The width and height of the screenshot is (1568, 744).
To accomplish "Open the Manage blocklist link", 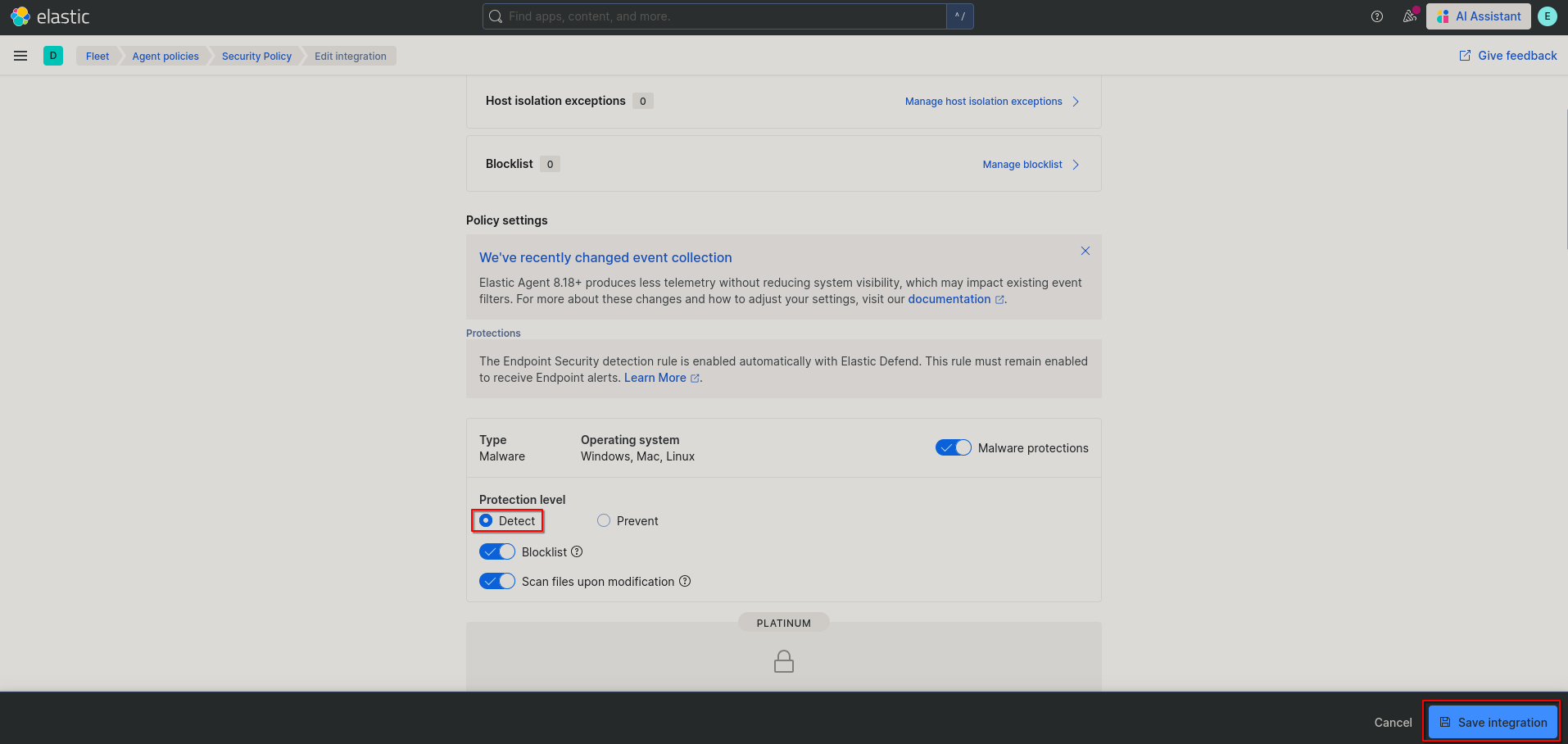I will (1031, 165).
